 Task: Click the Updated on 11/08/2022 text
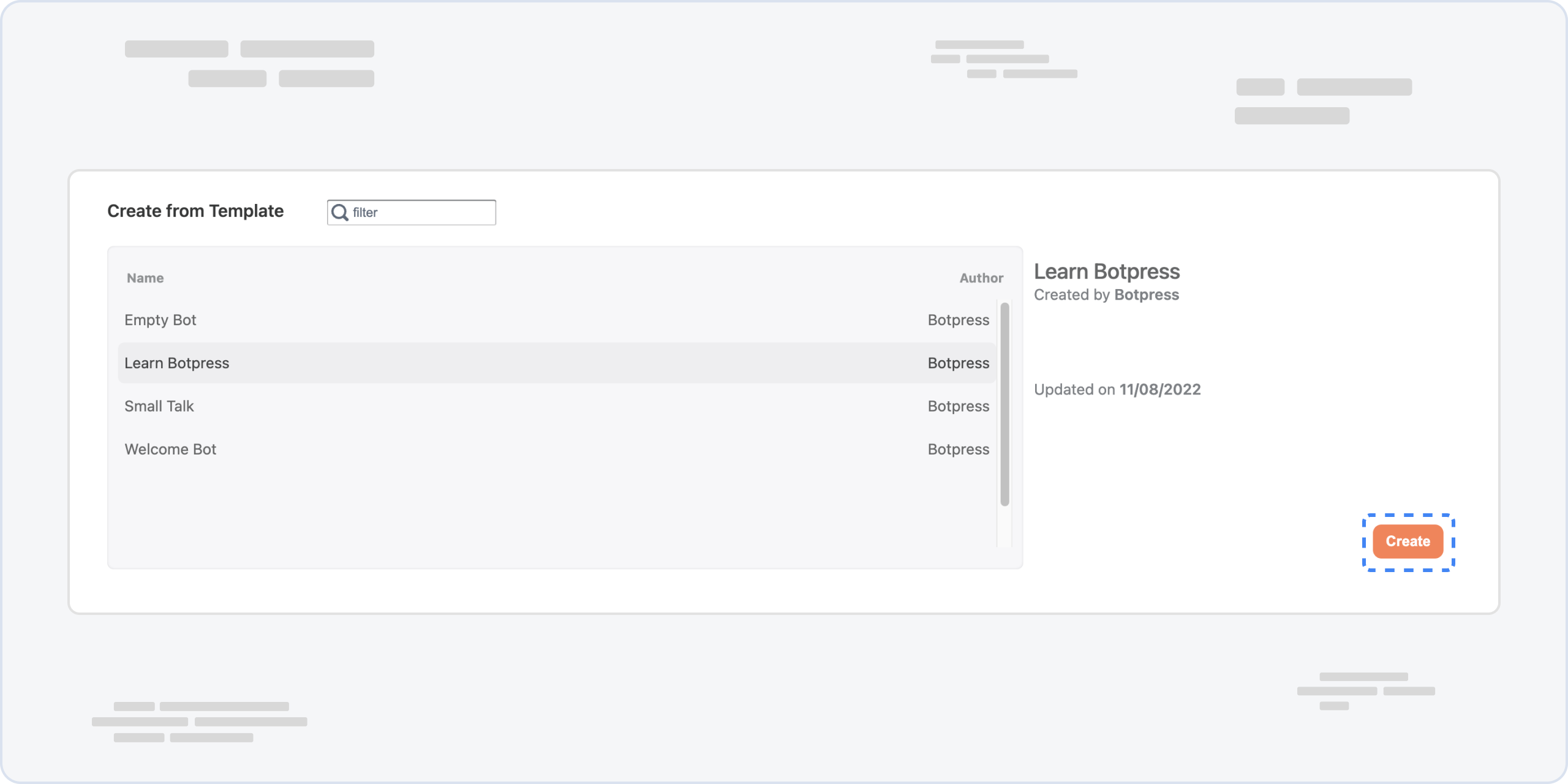tap(1117, 390)
